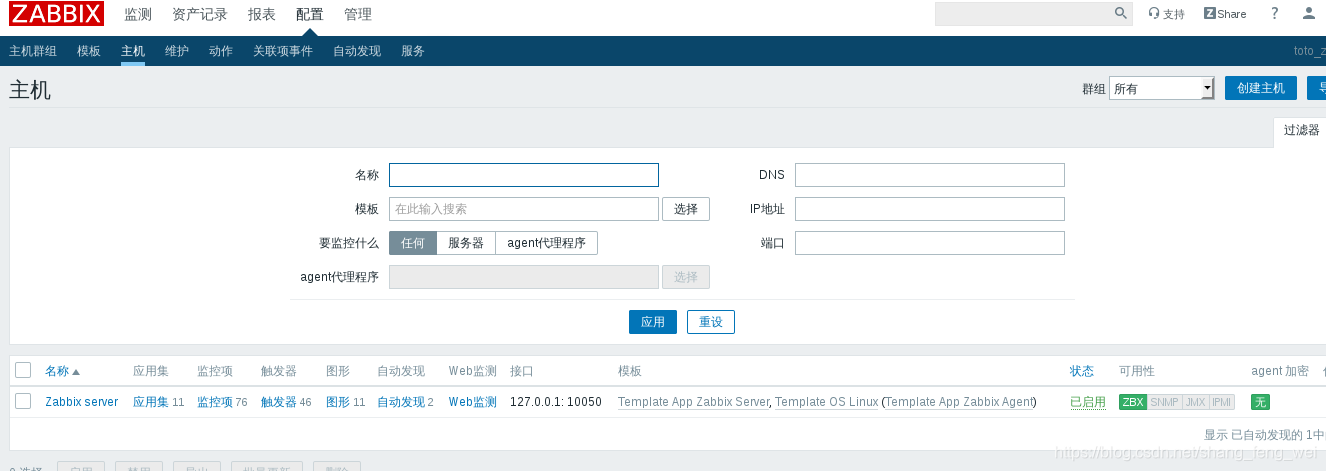Open the 应用集 link for Zabbix server

(x=151, y=402)
